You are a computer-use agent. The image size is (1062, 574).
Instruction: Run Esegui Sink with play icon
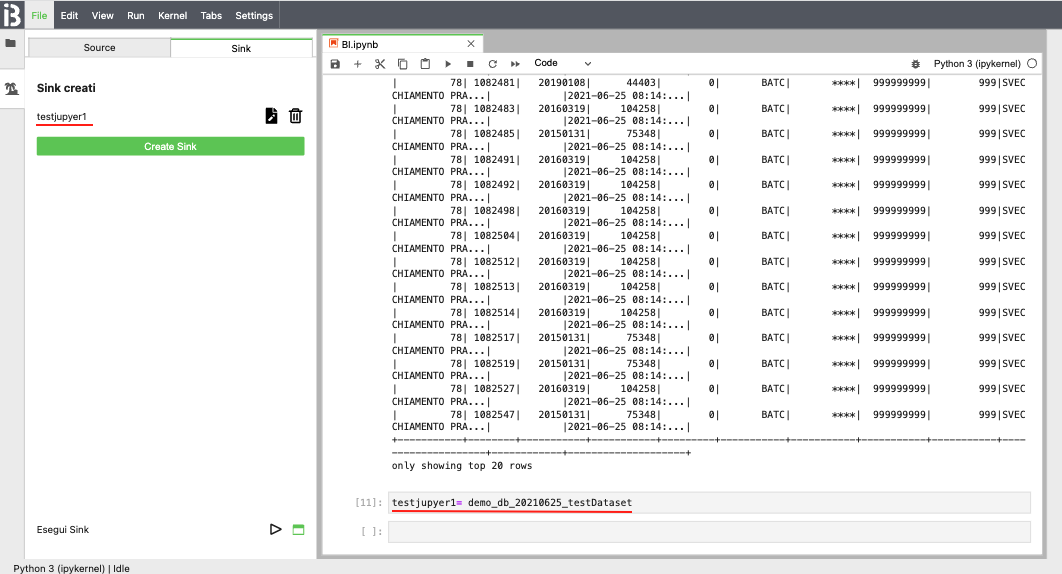pos(275,529)
